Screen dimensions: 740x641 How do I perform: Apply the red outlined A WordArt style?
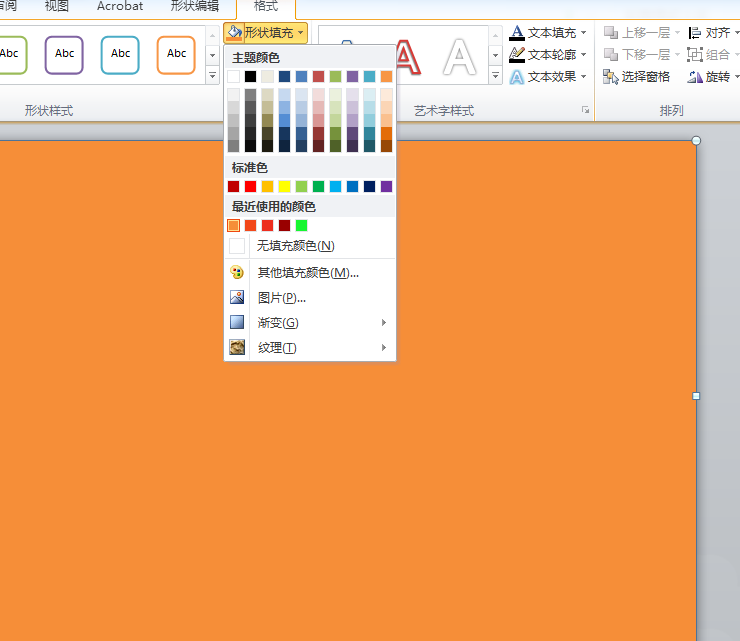pos(408,57)
